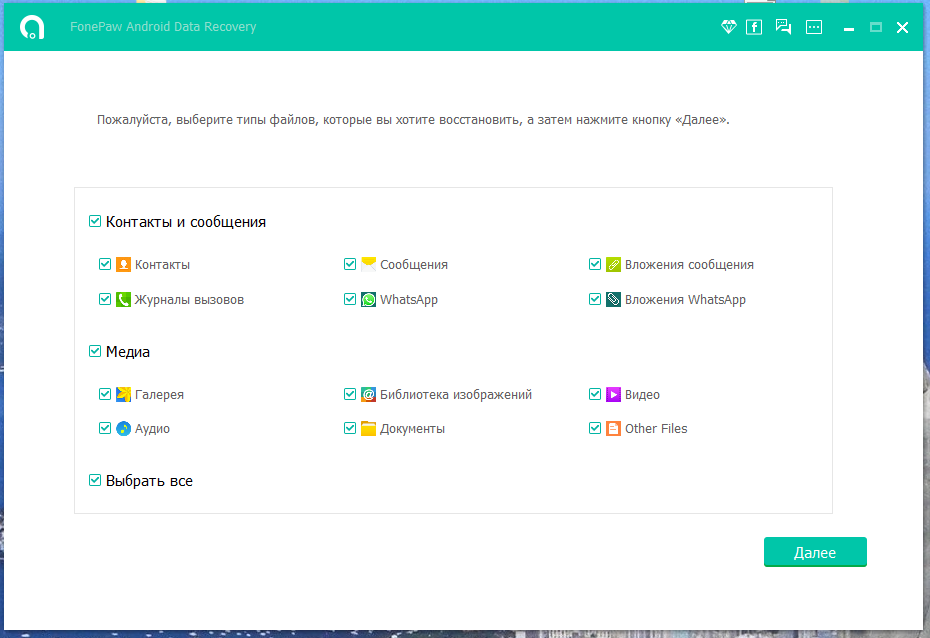This screenshot has height=638, width=930.
Task: Uncheck the Журналы вызовов checkbox
Action: pyautogui.click(x=105, y=299)
